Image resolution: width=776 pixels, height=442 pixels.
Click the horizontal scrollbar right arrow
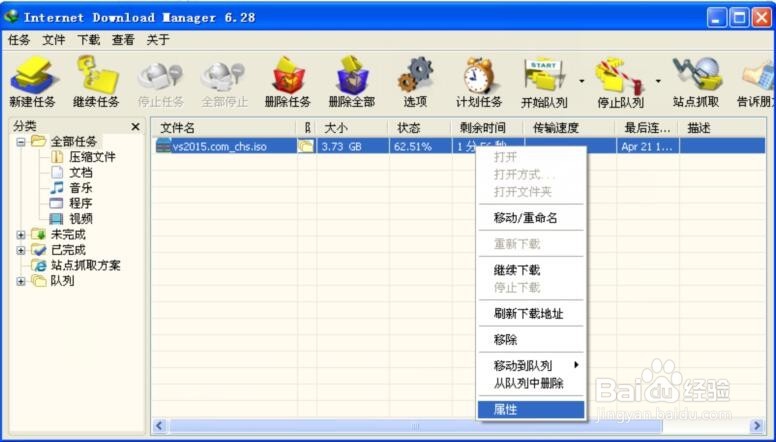point(757,426)
